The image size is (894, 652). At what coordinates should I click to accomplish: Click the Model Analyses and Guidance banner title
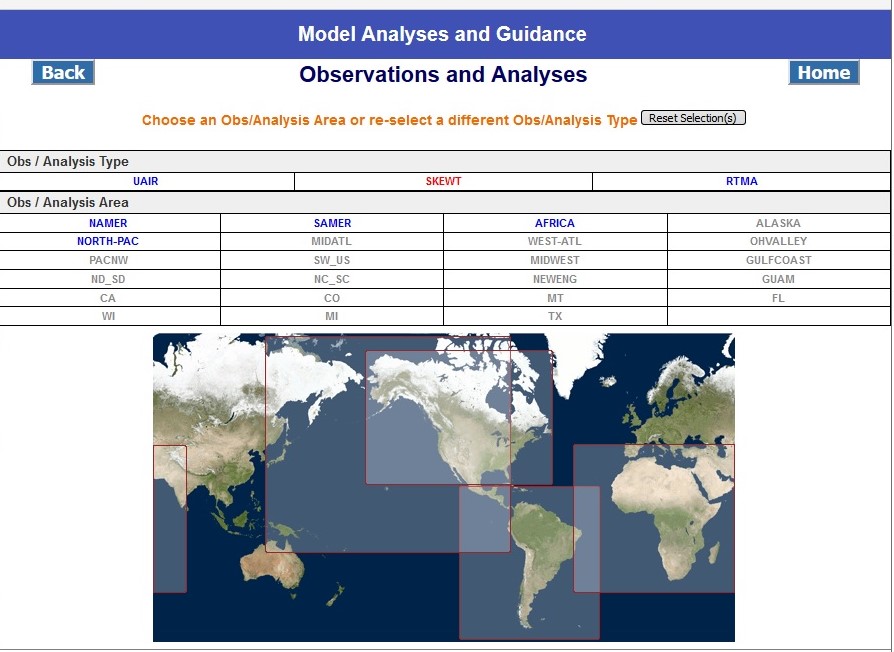coord(442,34)
